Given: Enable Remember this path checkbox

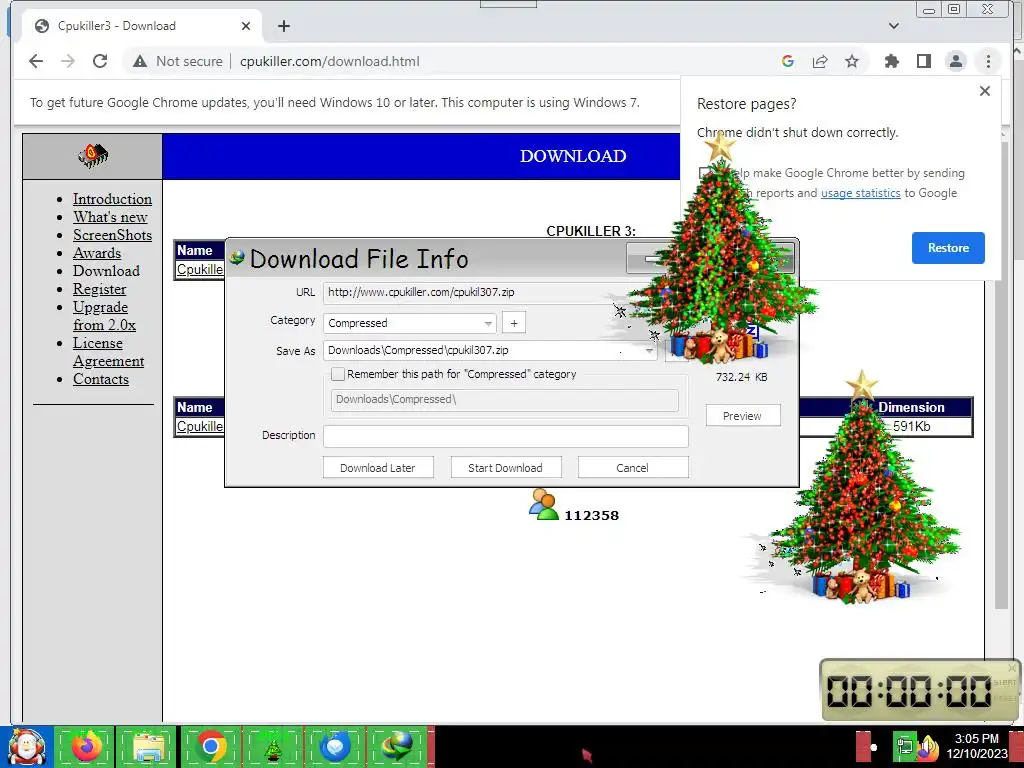Looking at the screenshot, I should click(x=338, y=374).
